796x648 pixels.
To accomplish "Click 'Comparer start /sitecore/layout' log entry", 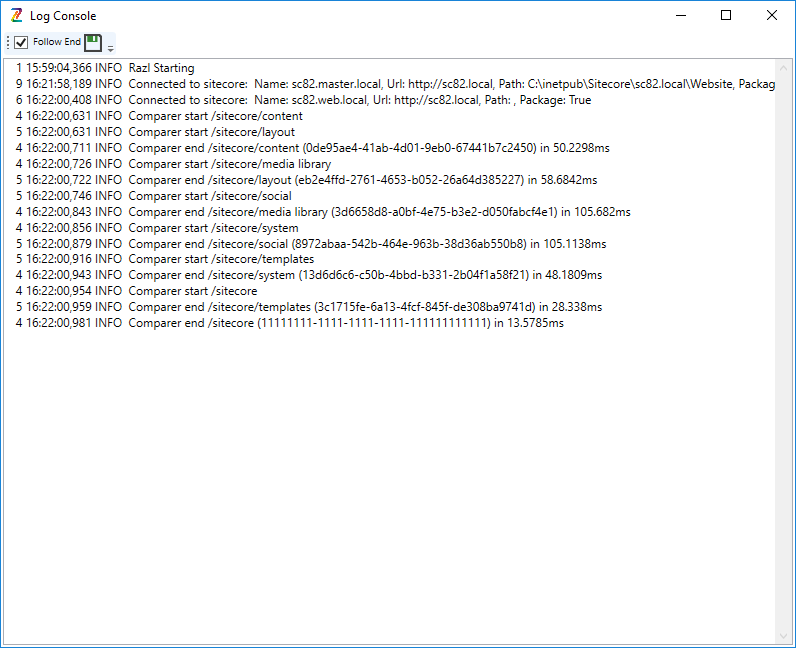I will coord(155,132).
